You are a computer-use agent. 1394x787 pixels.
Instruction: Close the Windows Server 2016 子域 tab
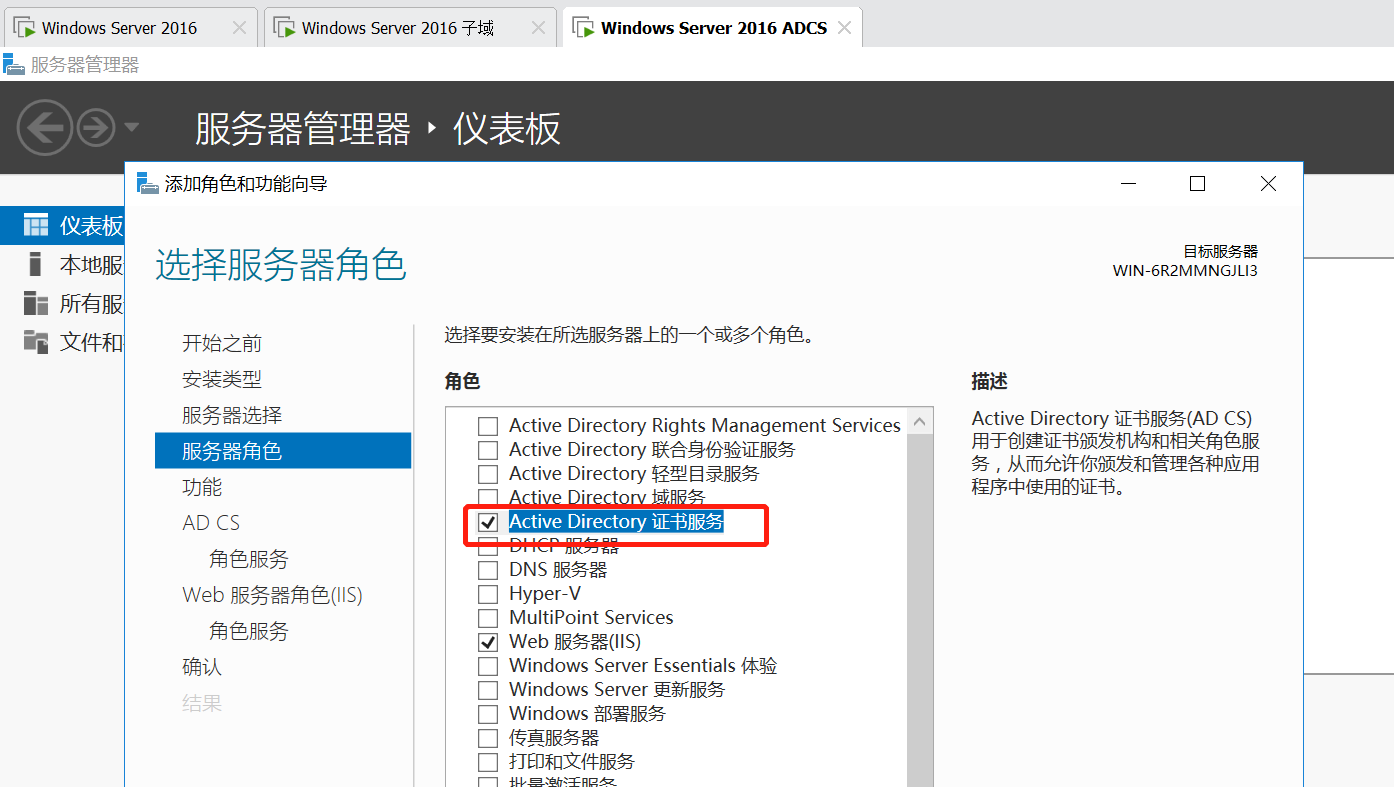[x=538, y=28]
